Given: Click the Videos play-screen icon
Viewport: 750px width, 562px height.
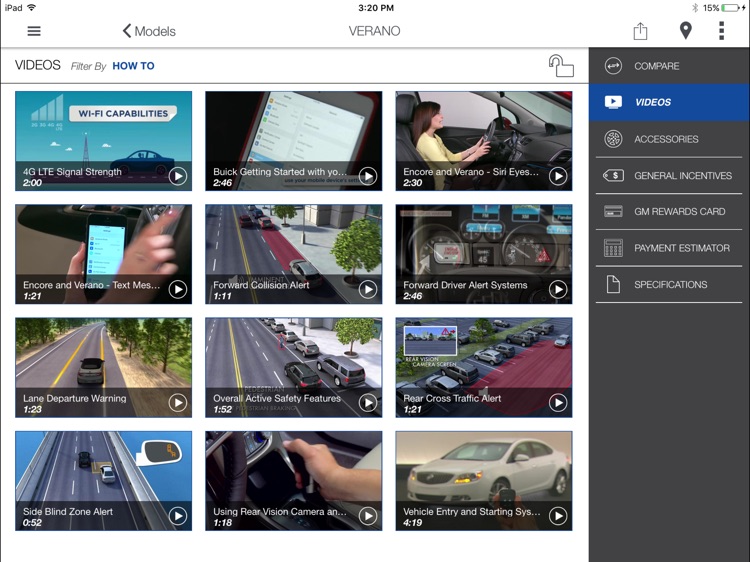Looking at the screenshot, I should tap(613, 102).
